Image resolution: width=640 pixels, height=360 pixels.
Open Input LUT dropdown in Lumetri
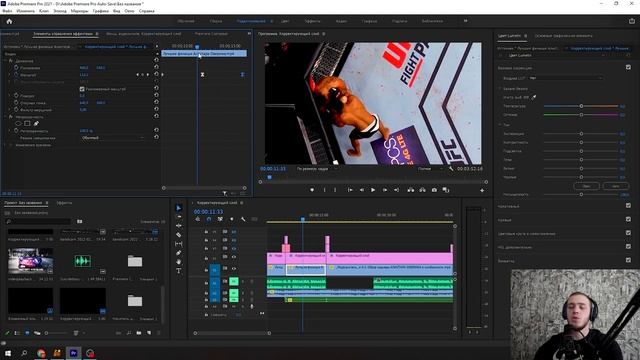[565, 78]
